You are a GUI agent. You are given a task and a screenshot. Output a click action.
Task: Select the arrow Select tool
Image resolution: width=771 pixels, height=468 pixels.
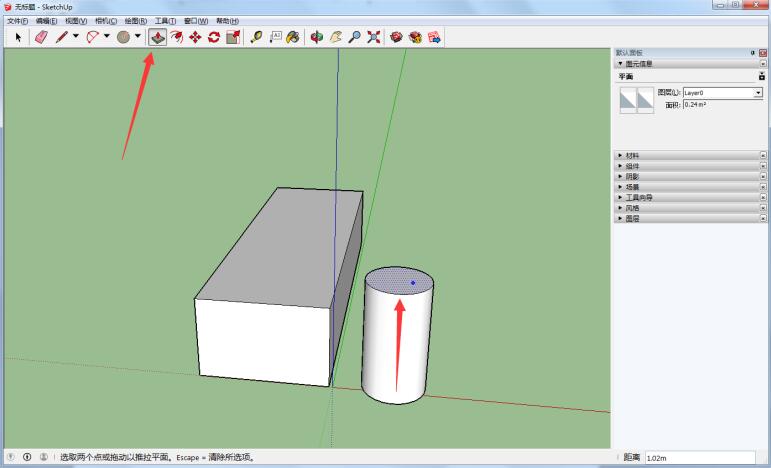(19, 37)
